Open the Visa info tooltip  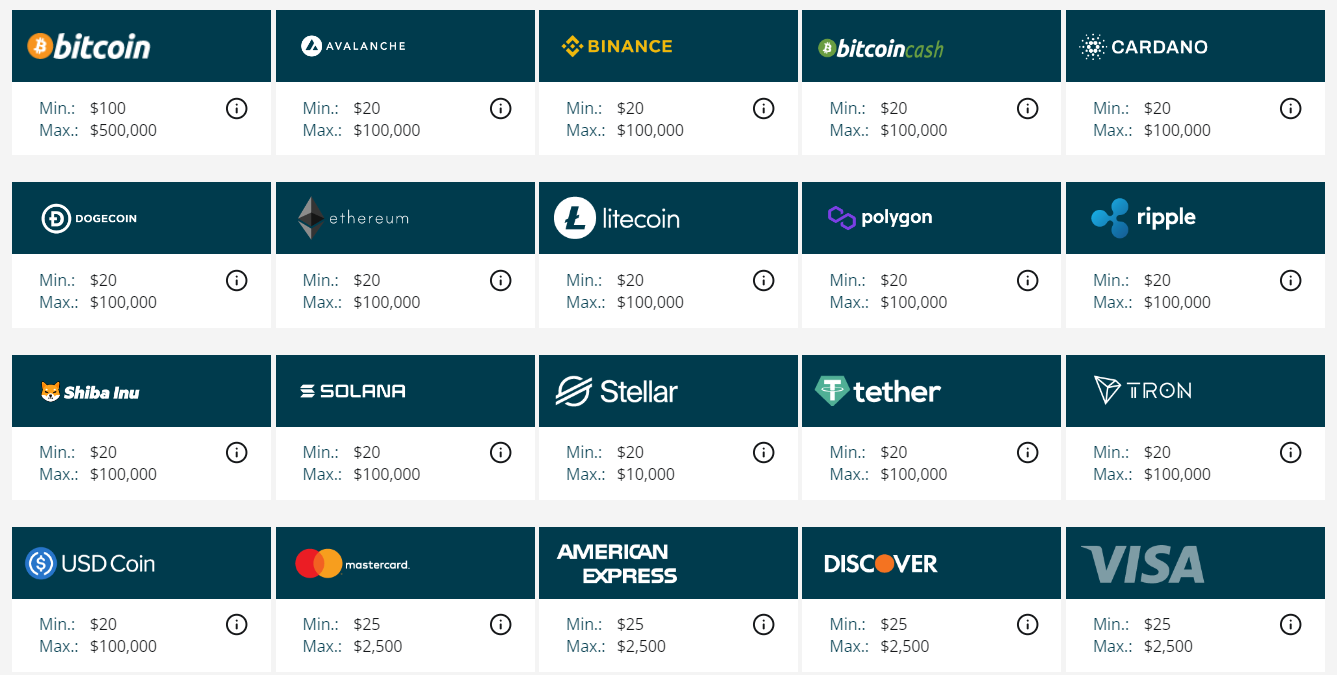(1291, 624)
